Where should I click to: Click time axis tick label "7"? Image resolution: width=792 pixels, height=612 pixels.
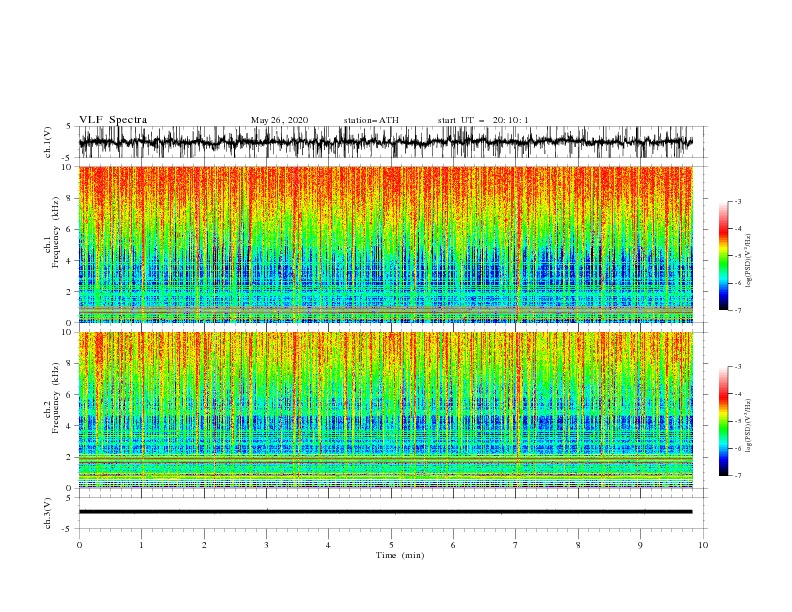click(x=516, y=545)
